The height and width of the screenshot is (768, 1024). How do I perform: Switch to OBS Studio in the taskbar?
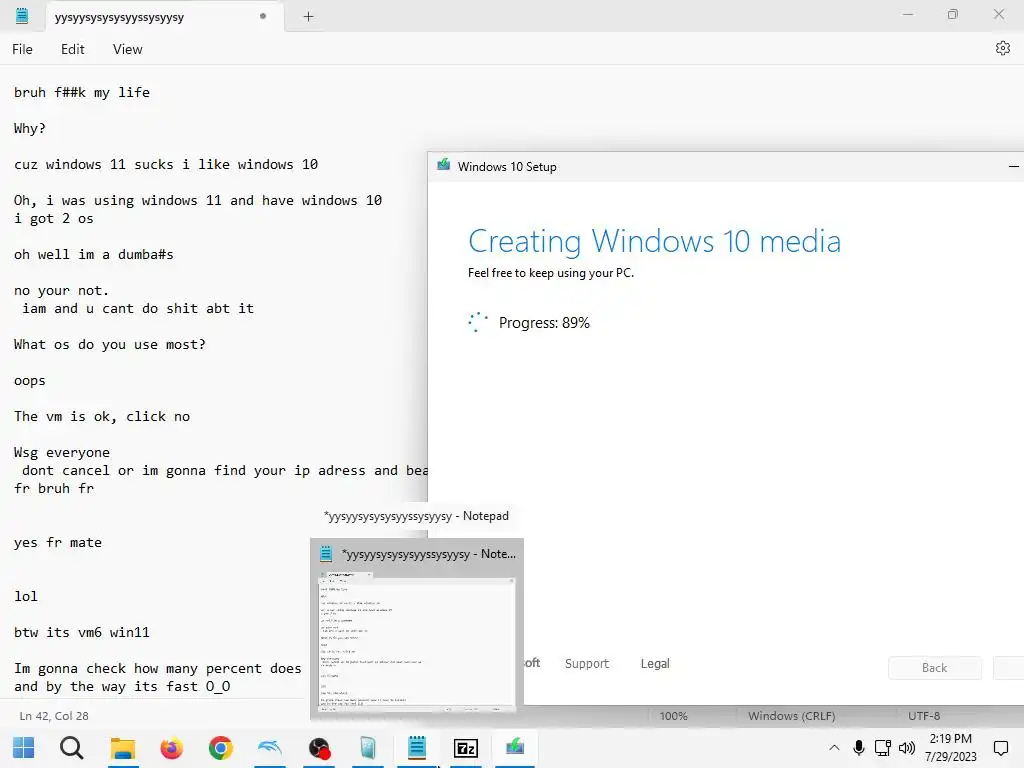319,748
